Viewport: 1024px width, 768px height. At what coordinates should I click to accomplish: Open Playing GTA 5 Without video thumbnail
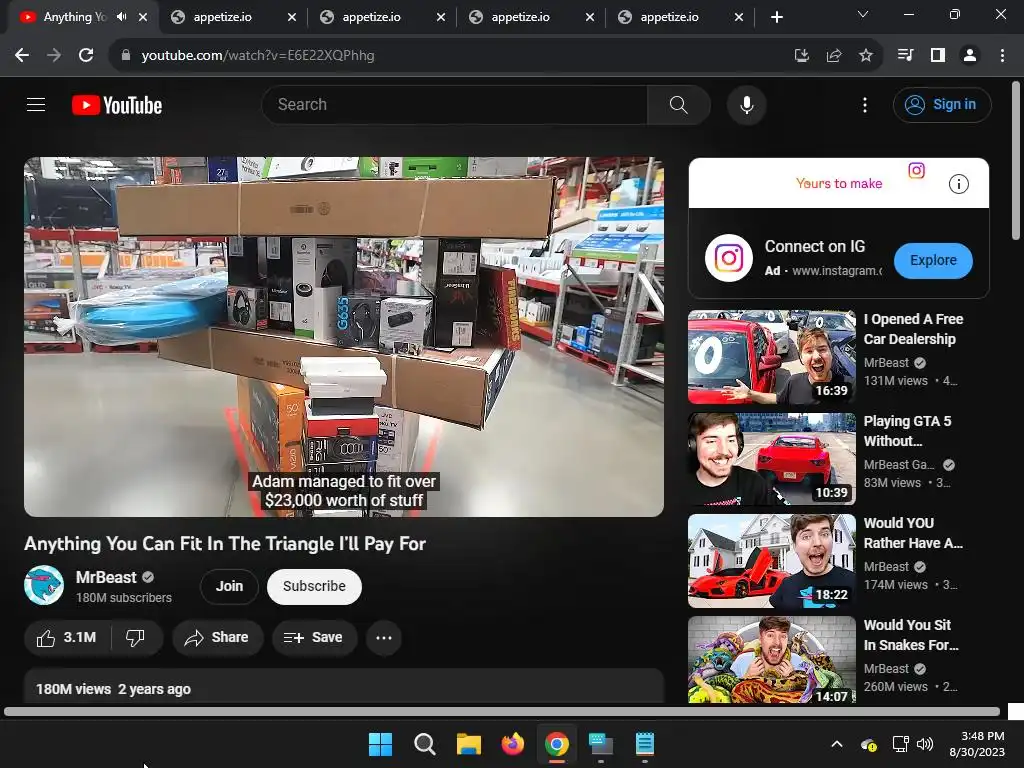(772, 458)
